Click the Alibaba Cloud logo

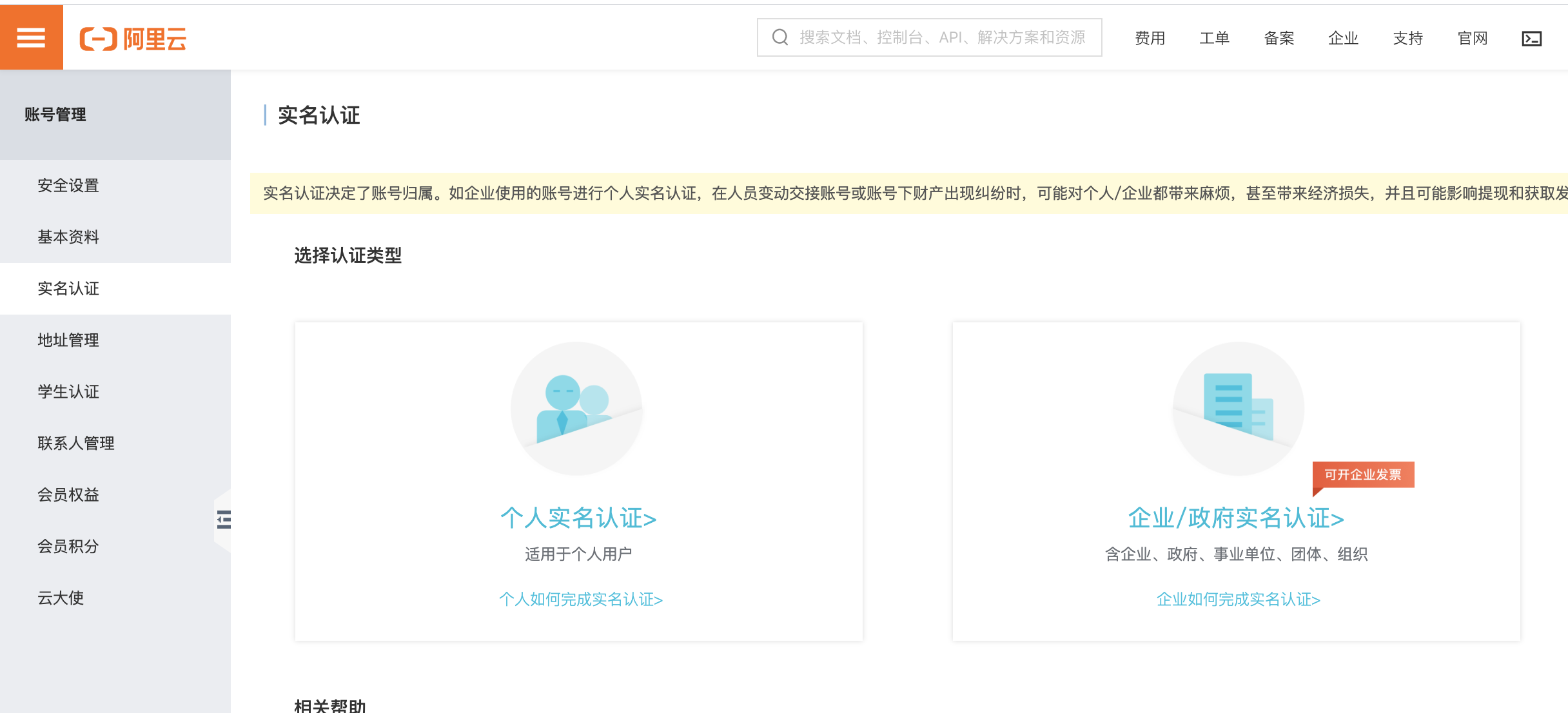[x=133, y=39]
